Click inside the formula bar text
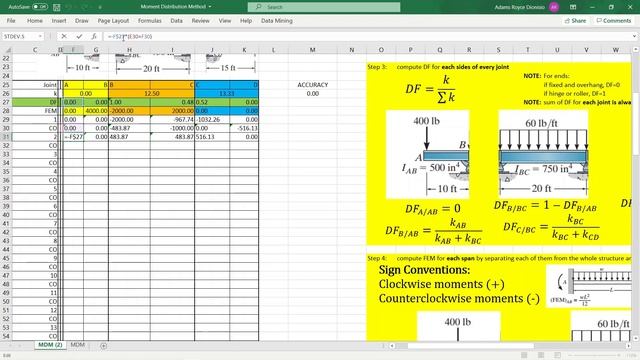 tap(129, 36)
